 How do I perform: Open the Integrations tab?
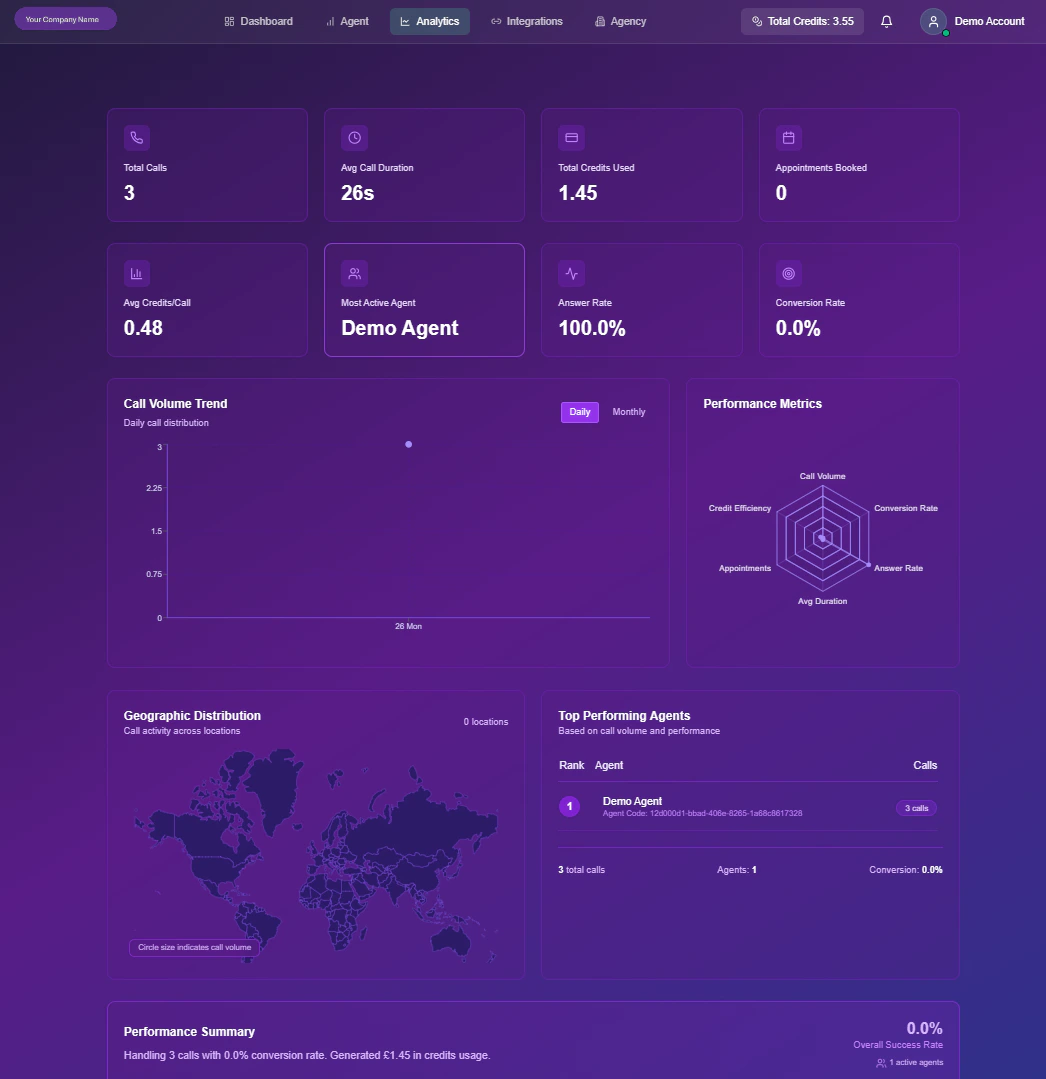(527, 21)
